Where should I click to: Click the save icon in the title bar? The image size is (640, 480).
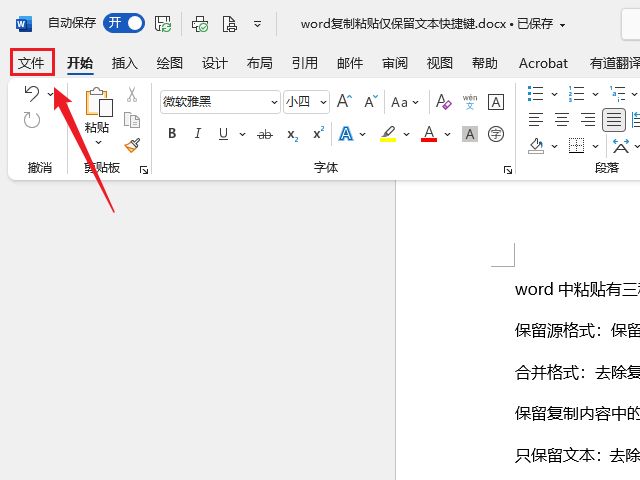pos(163,24)
